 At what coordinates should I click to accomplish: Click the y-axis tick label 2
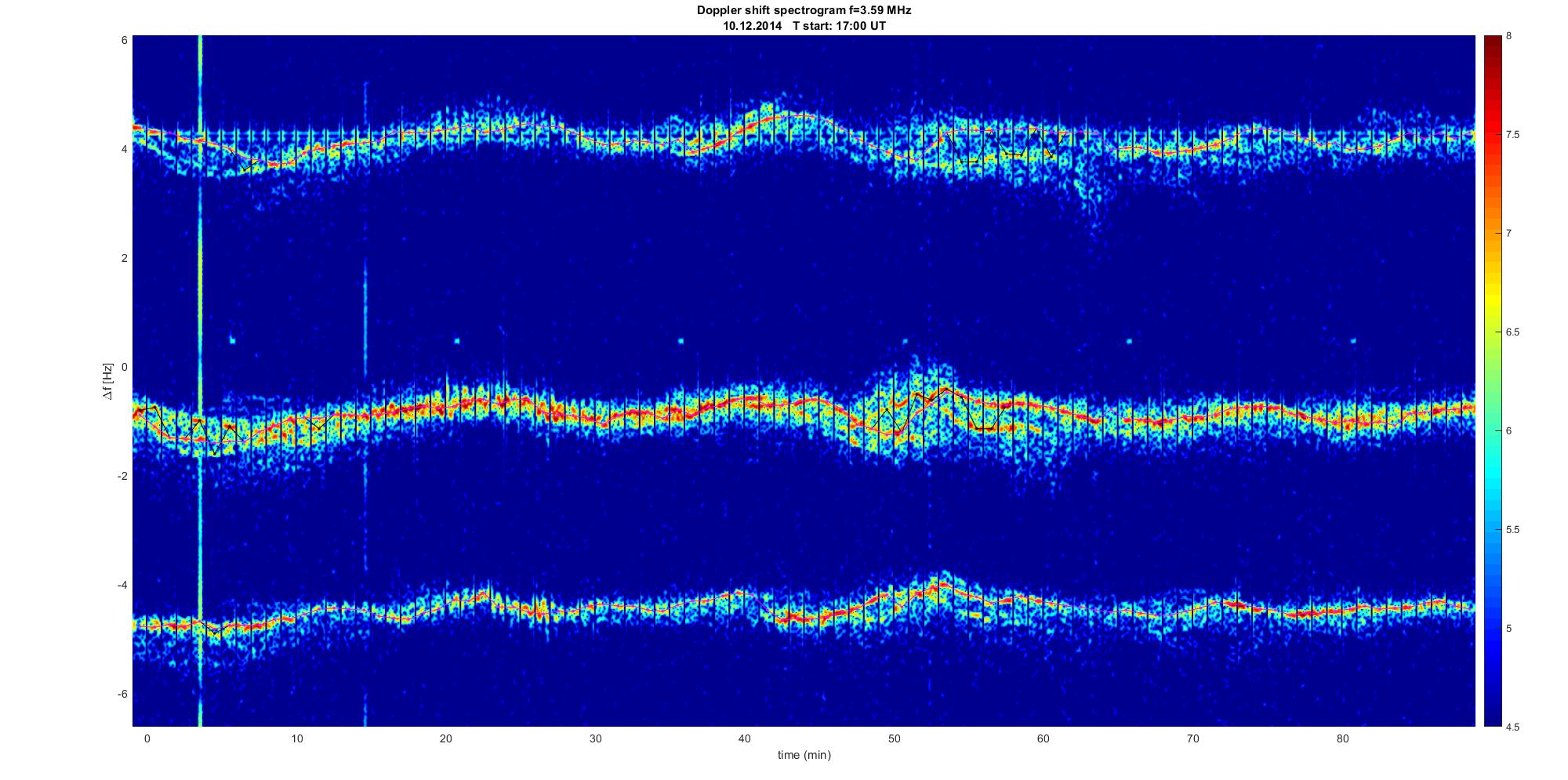tap(125, 258)
